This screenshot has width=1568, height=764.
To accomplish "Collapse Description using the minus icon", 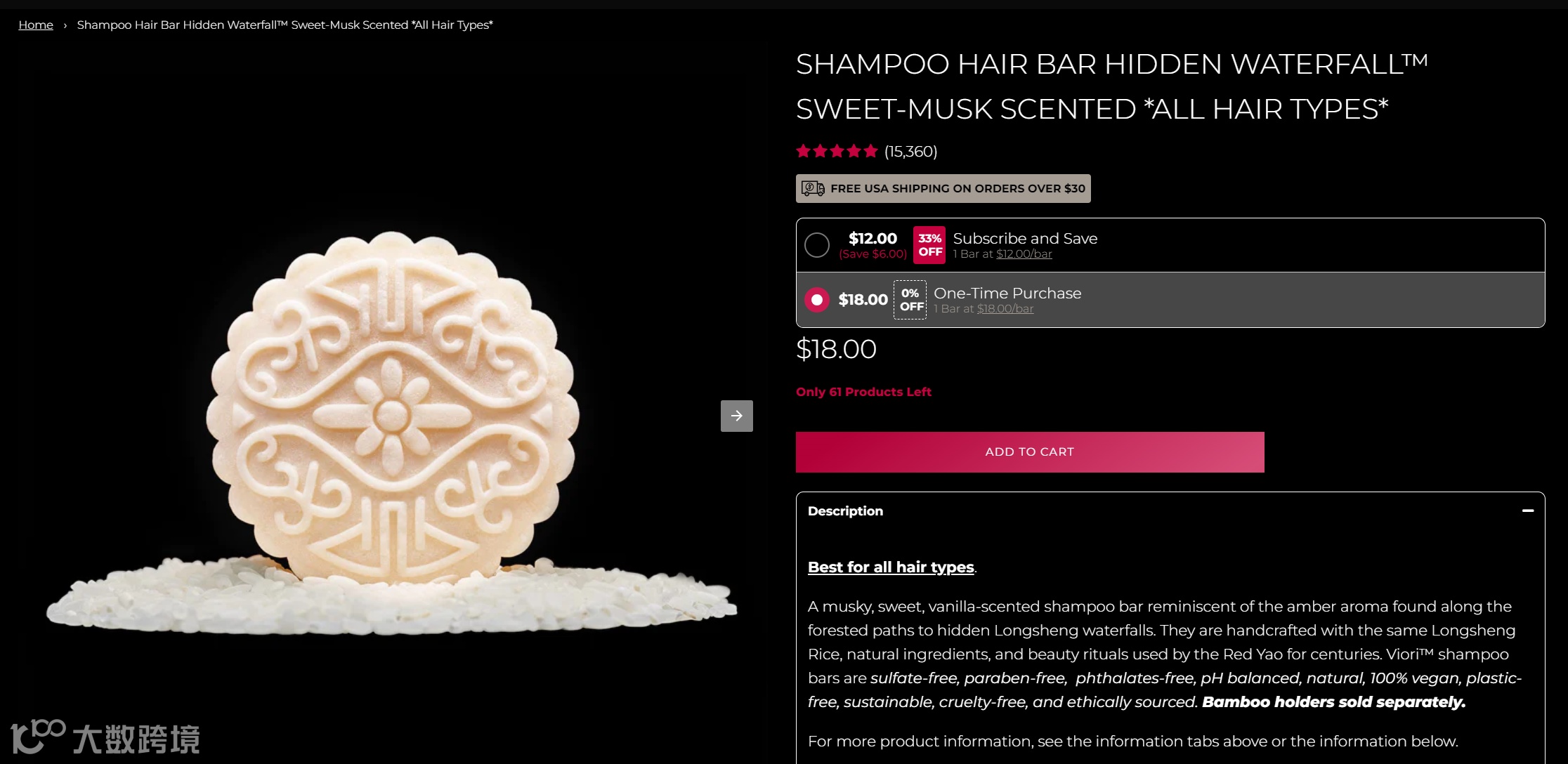I will pyautogui.click(x=1527, y=511).
